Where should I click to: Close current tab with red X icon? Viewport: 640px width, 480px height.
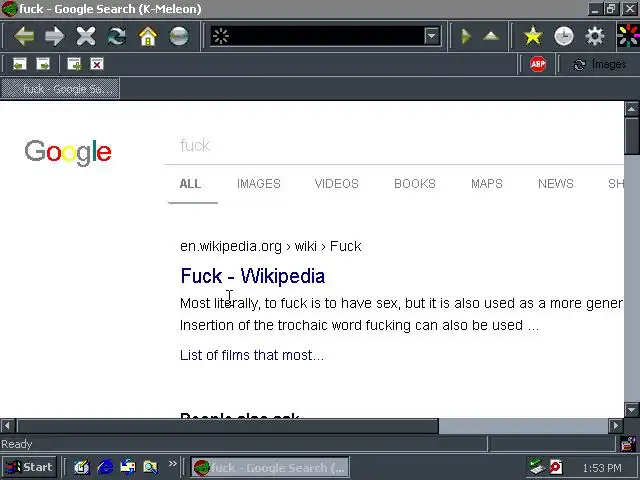click(97, 64)
